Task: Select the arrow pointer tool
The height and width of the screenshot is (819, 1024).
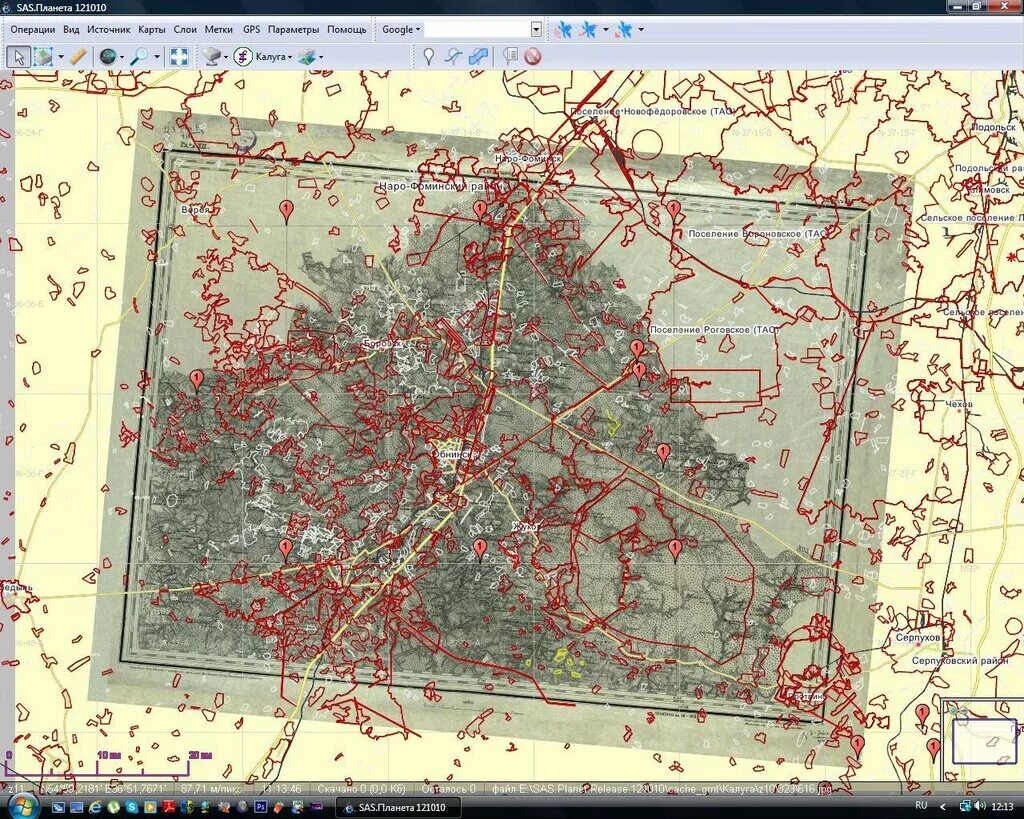Action: point(18,57)
